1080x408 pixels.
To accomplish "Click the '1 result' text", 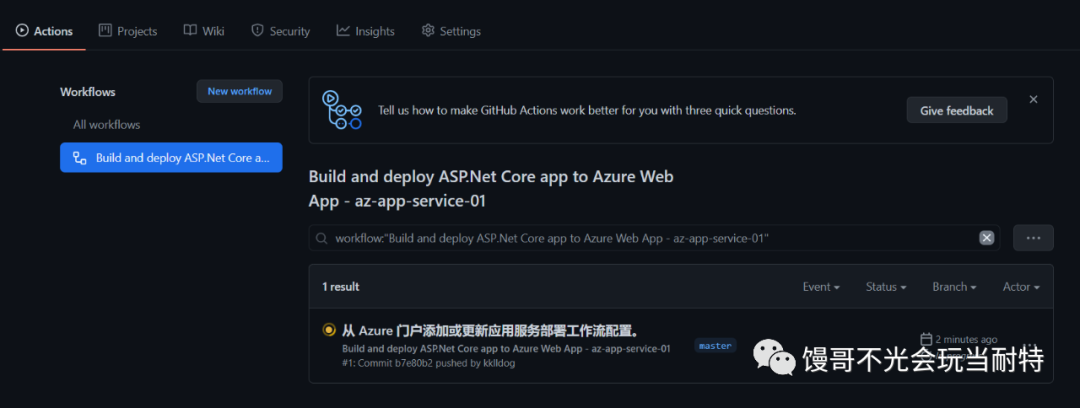I will coord(341,287).
